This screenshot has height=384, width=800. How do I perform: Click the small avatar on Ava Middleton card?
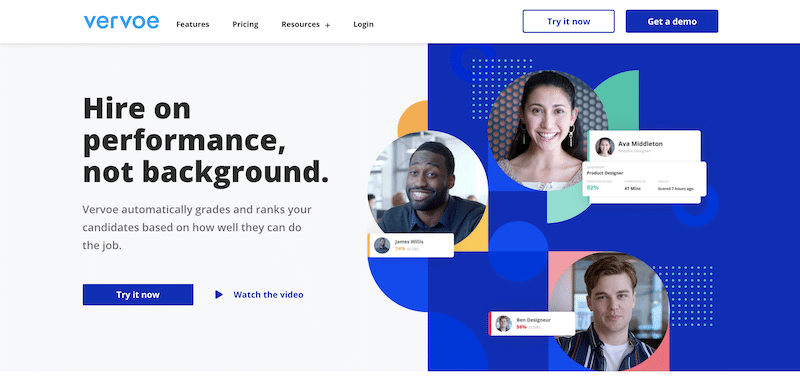pos(605,147)
